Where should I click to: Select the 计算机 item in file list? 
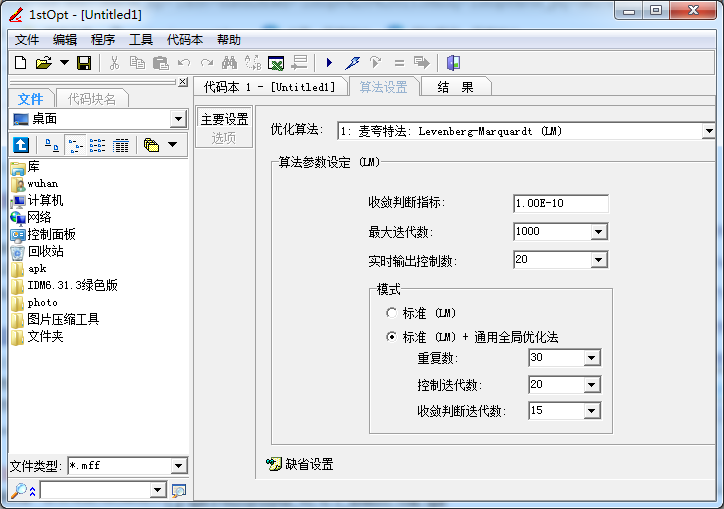click(x=37, y=200)
